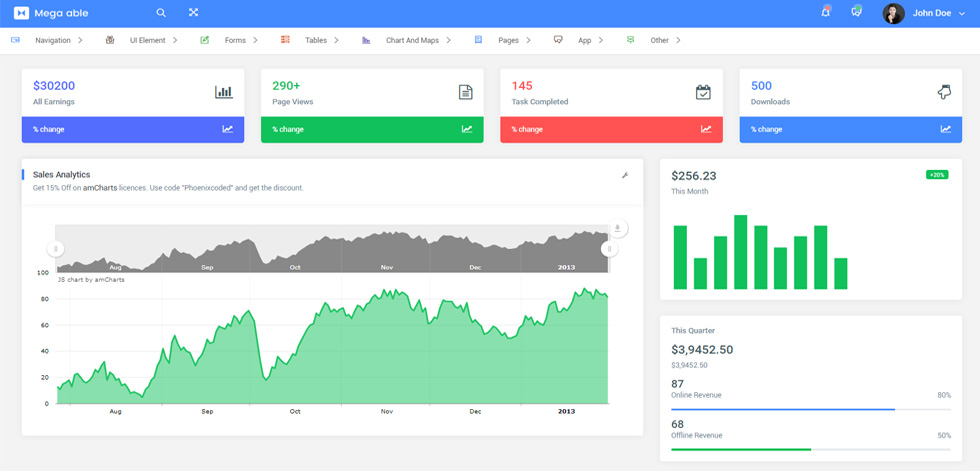This screenshot has width=980, height=471.
Task: Open the Sales Analytics wrench settings icon
Action: tap(624, 176)
